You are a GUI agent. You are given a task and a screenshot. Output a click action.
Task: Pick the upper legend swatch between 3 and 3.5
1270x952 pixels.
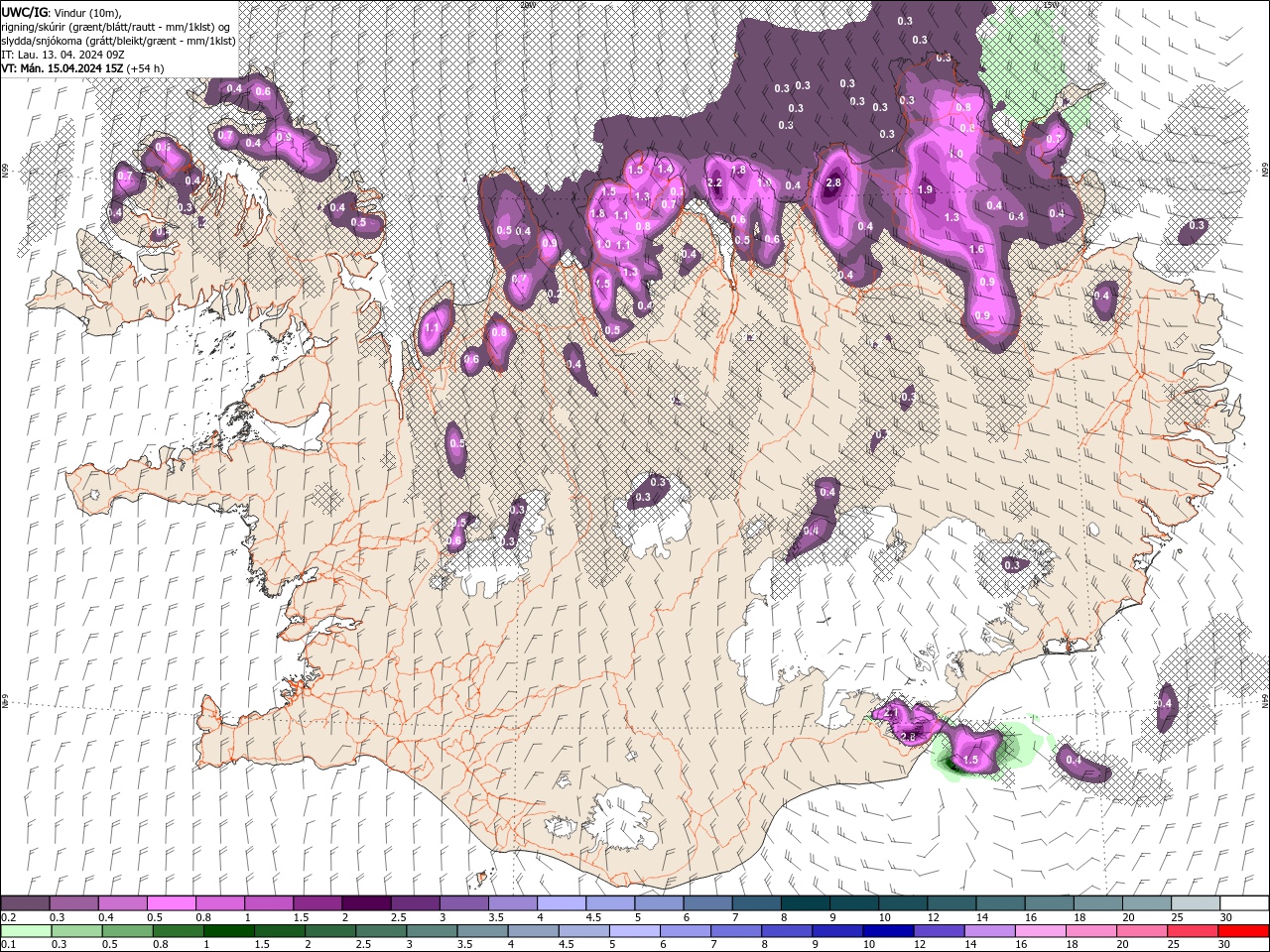click(463, 902)
